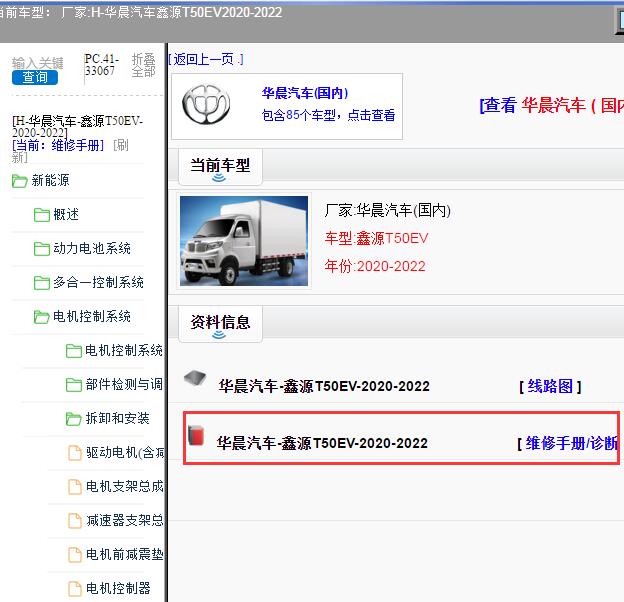This screenshot has height=602, width=624.
Task: Open the 减速器支架总 document
Action: [125, 520]
